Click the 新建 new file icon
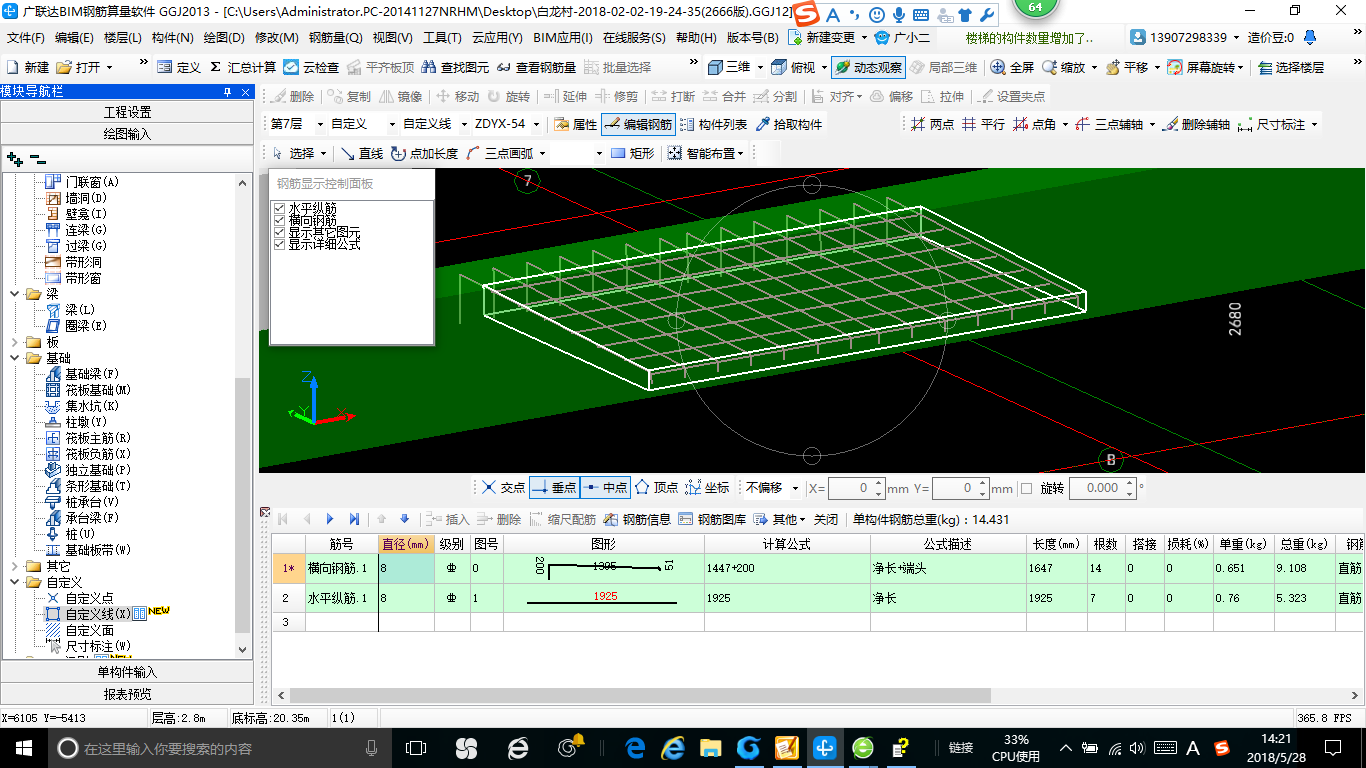 (27, 67)
